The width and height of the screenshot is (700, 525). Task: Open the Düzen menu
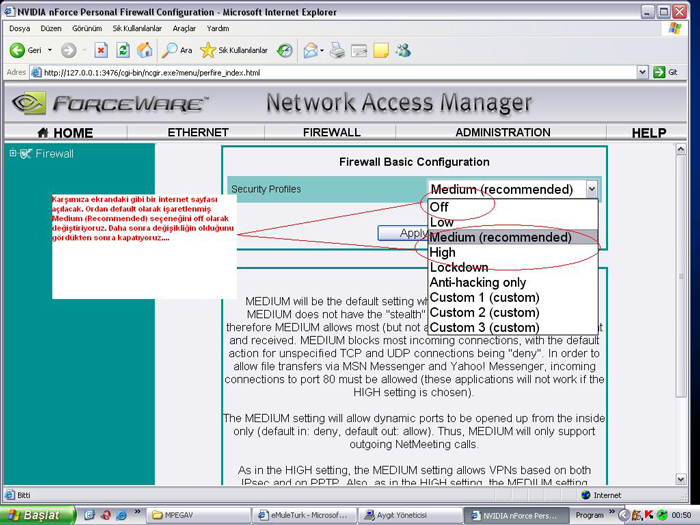pyautogui.click(x=51, y=29)
